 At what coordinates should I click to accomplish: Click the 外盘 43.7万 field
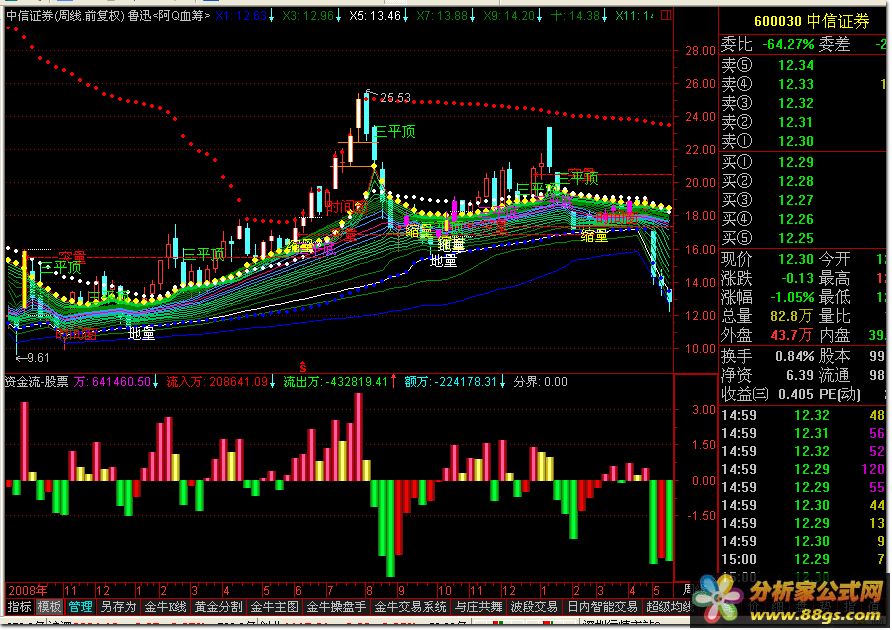(768, 335)
